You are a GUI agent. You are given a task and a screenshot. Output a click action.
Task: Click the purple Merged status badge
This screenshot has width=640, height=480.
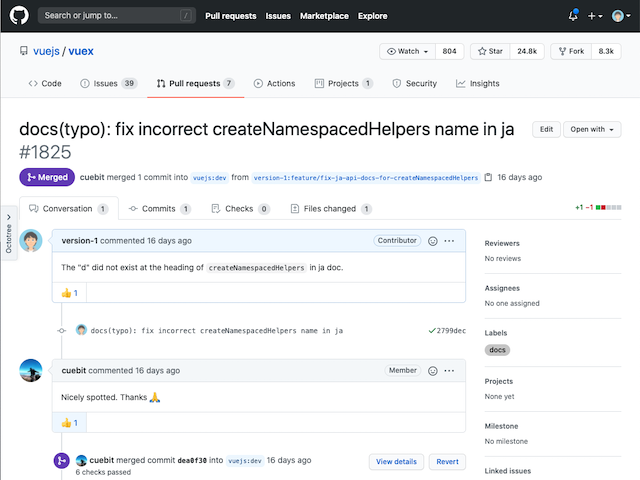point(47,177)
